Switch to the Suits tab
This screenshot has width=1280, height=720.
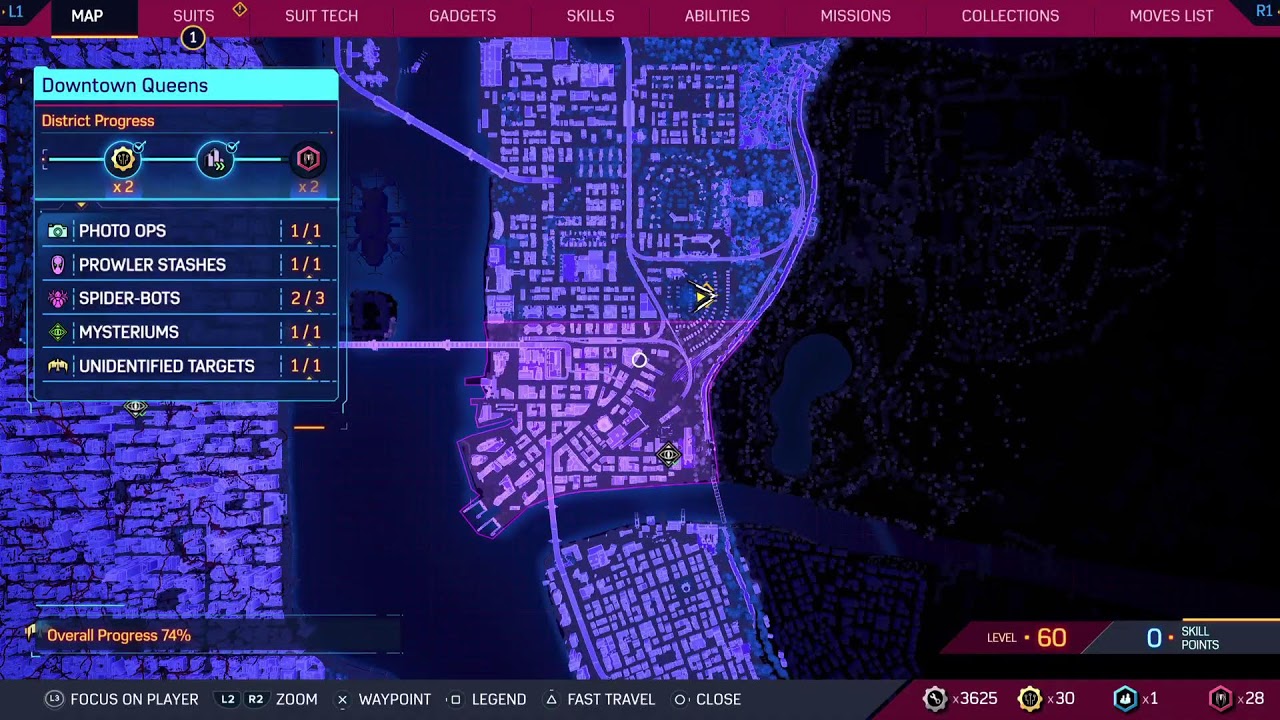(x=194, y=16)
